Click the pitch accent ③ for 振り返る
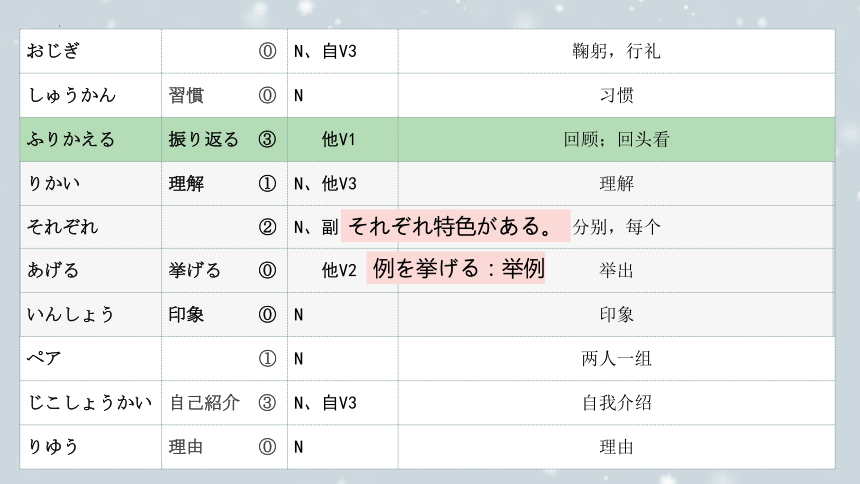This screenshot has height=484, width=860. point(267,139)
